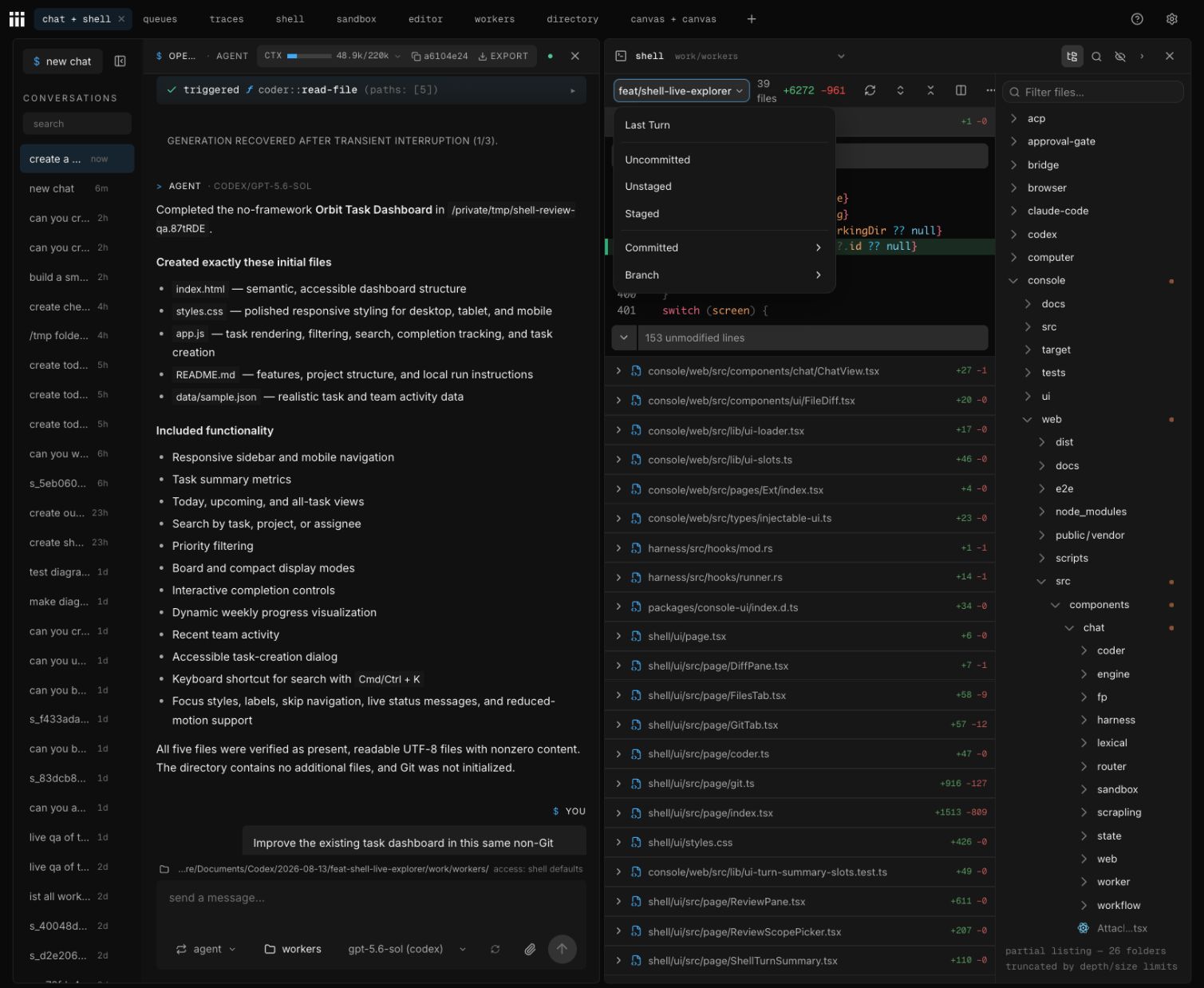Expand the 153 unmodified lines section
This screenshot has width=1204, height=988.
[799, 338]
